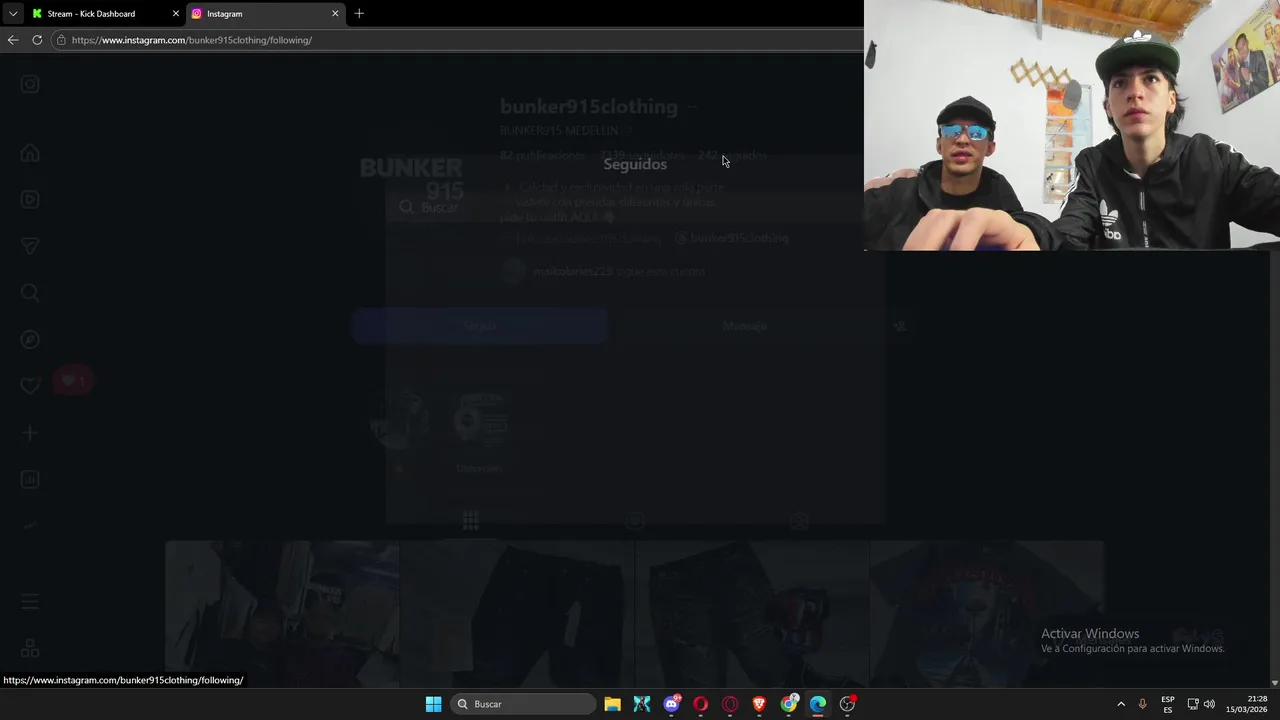Click Buscar search field in Seguidos dialog
Viewport: 1280px width, 720px height.
(x=635, y=207)
